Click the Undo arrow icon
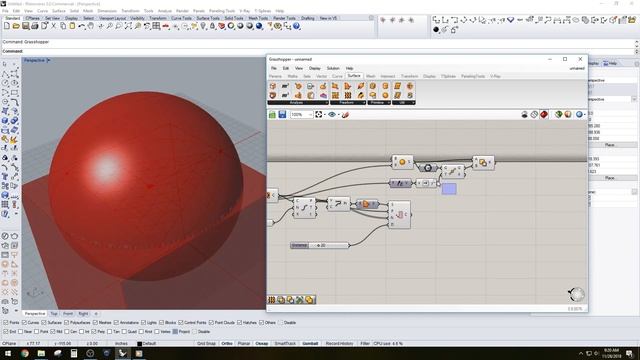 82,26
